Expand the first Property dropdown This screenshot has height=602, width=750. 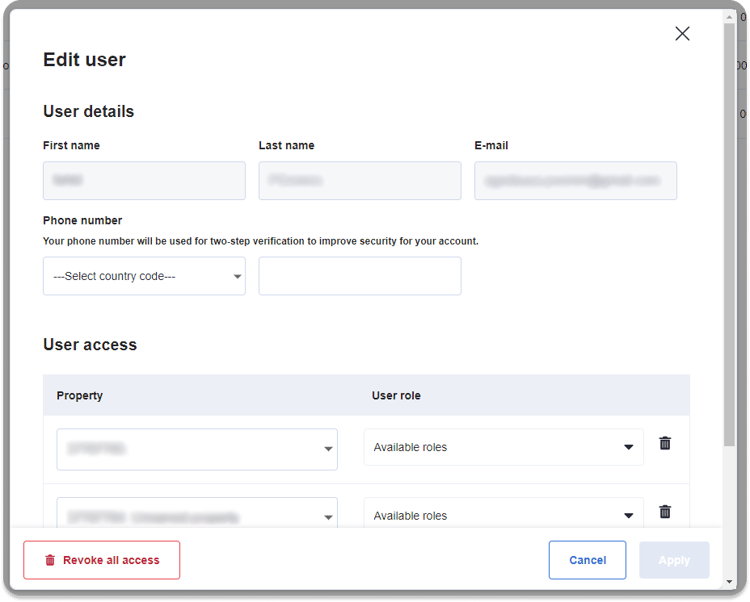point(197,449)
